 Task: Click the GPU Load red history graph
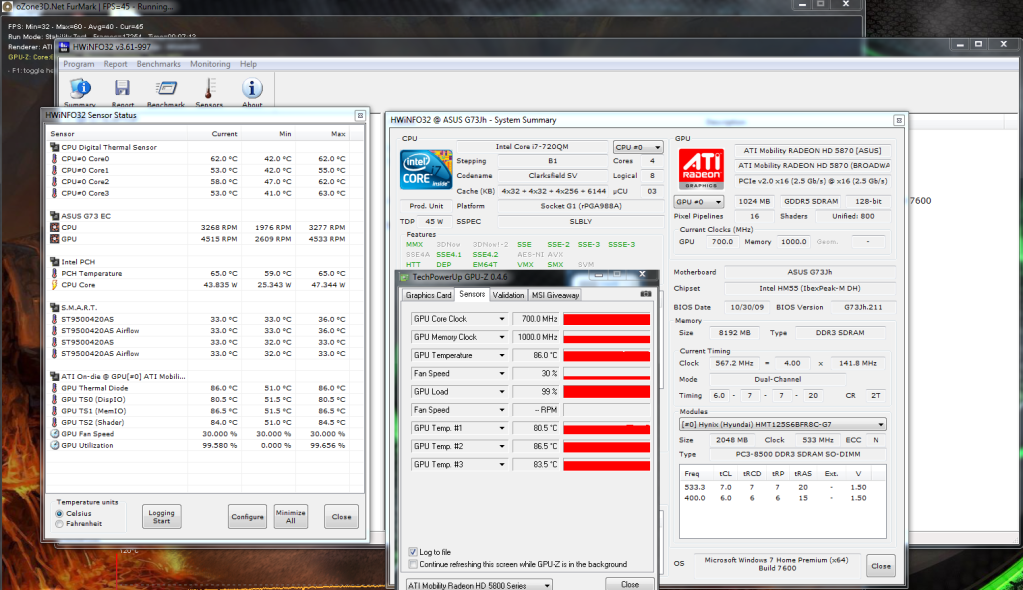(607, 392)
